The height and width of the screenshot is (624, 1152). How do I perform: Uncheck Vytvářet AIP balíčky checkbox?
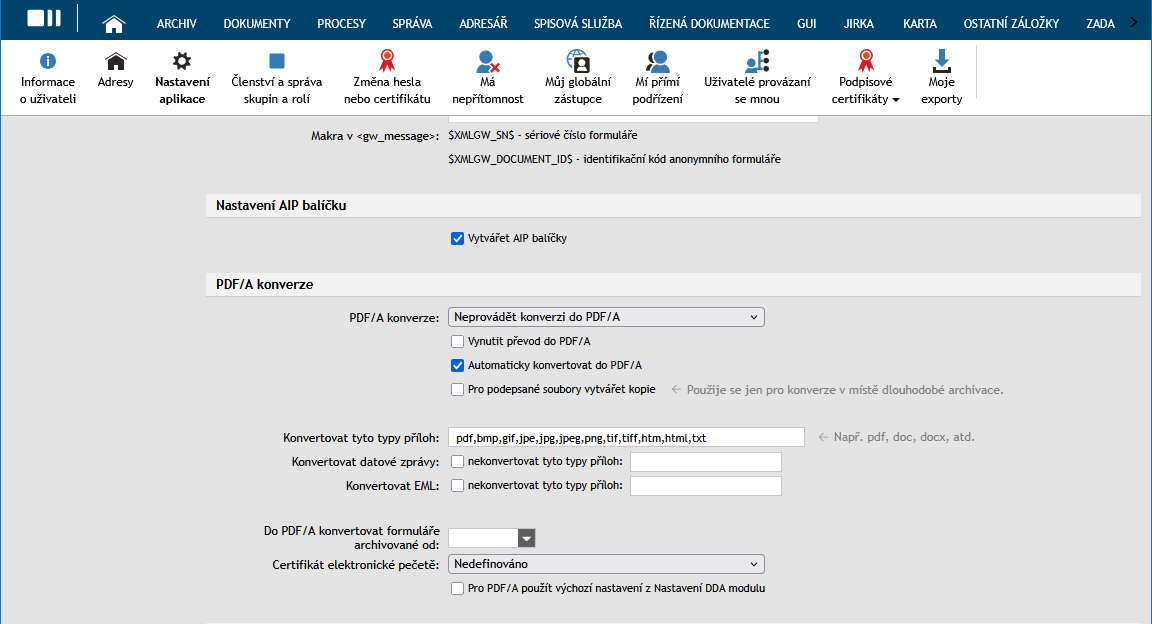(458, 238)
